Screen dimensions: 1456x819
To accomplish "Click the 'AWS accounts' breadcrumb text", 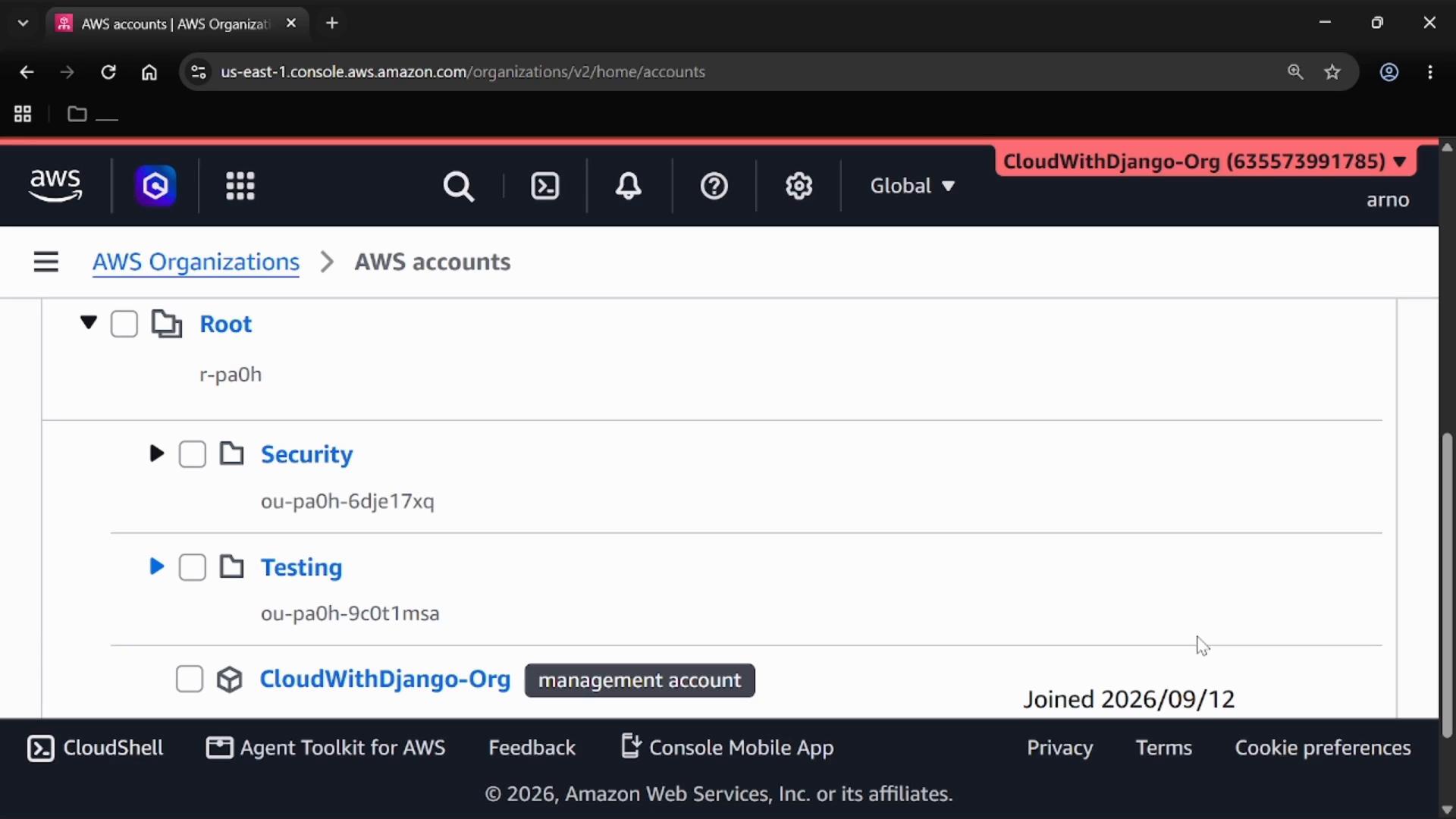I will pos(432,262).
